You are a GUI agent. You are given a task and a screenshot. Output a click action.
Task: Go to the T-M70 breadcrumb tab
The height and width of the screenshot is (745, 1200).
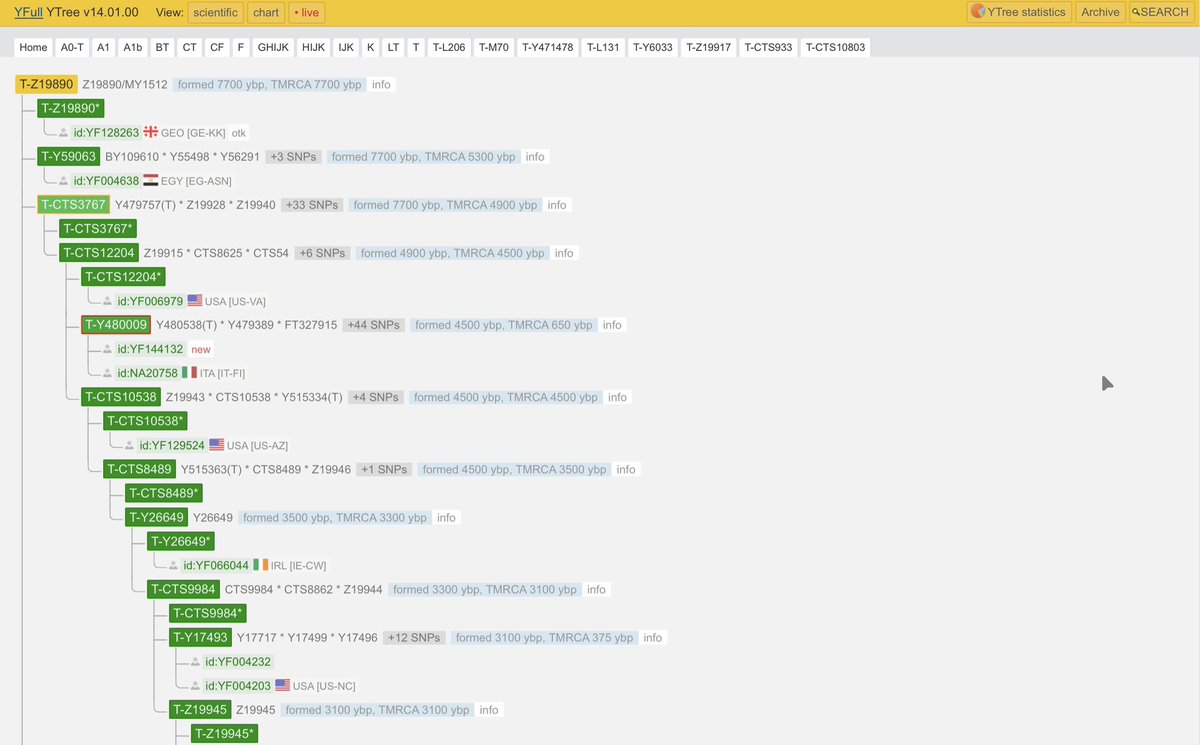tap(493, 47)
